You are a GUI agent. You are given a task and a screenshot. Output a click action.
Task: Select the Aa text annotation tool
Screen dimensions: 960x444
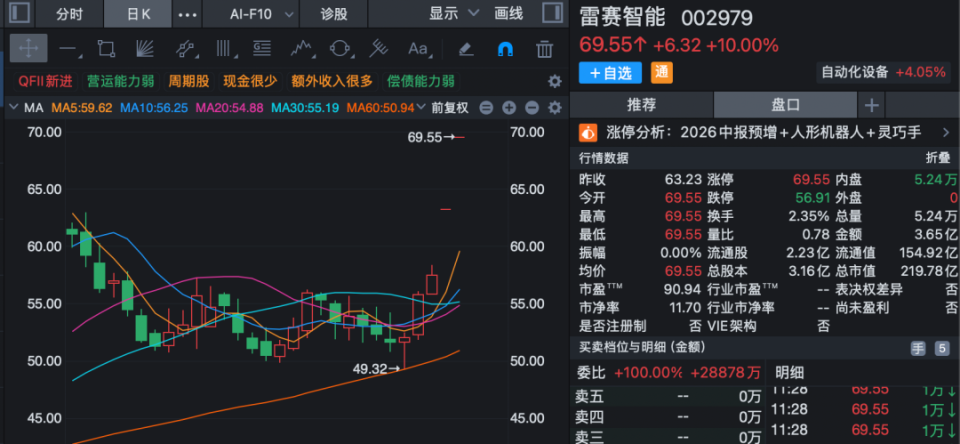418,48
